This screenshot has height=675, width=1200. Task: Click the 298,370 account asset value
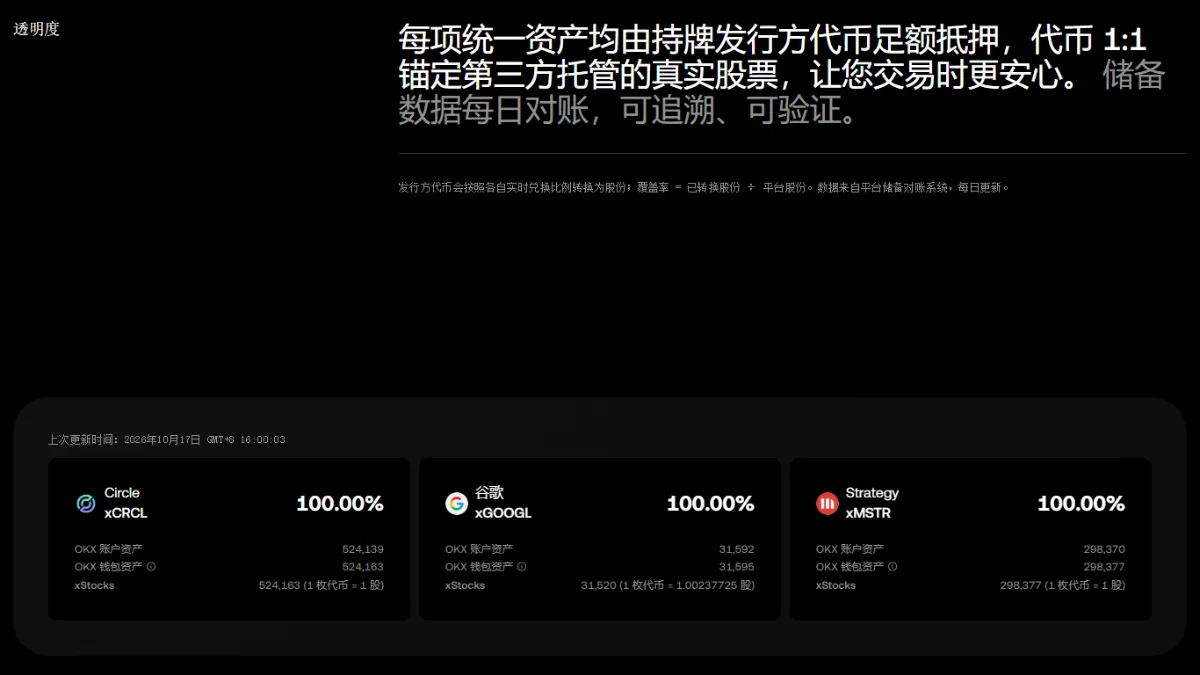pyautogui.click(x=1104, y=549)
